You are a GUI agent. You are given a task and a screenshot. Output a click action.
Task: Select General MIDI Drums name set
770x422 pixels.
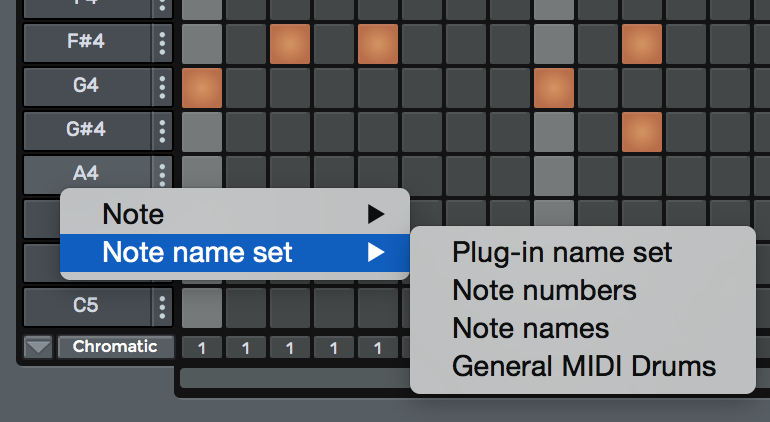(582, 366)
